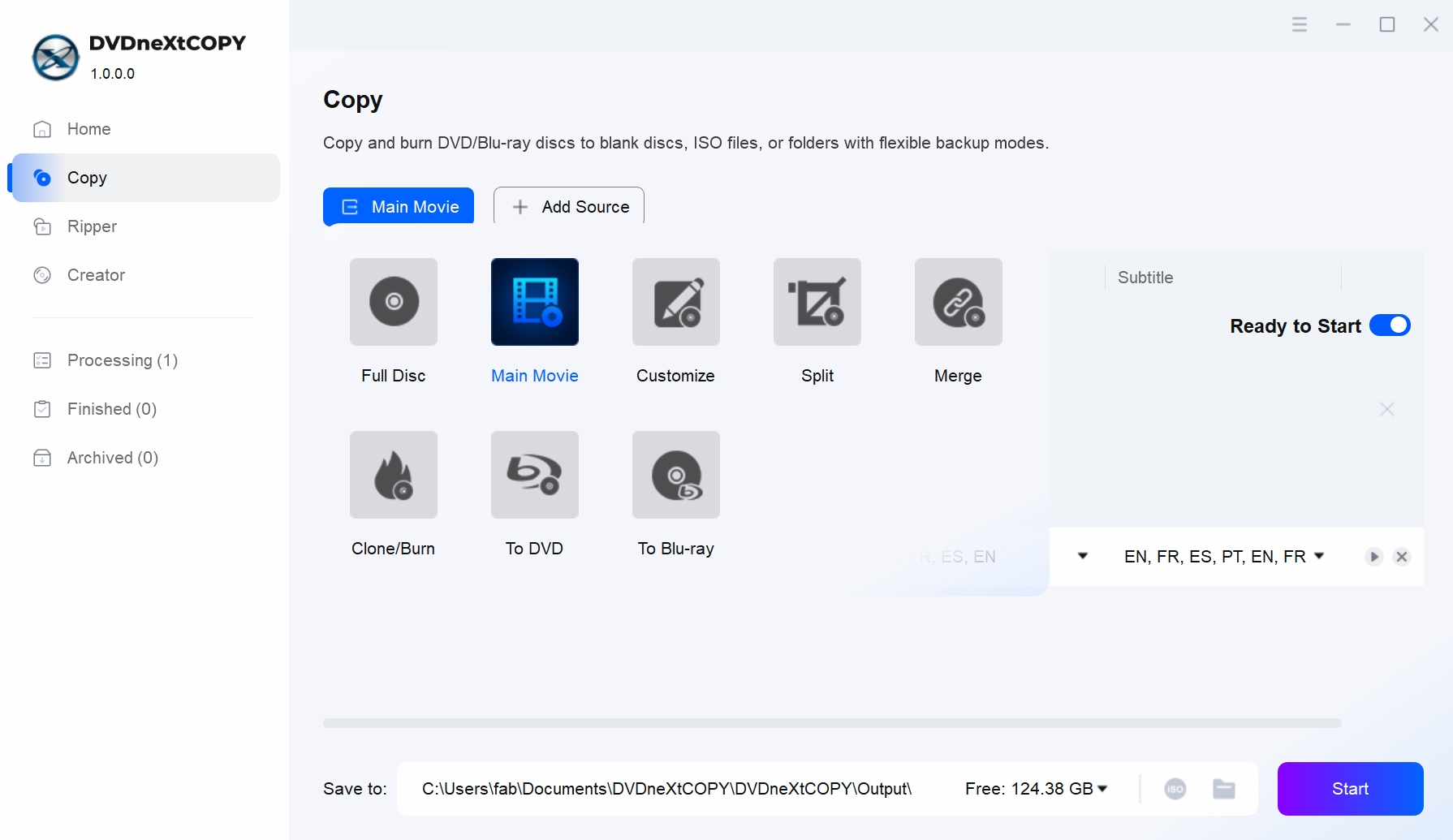Click the Main Movie mode tab button
The width and height of the screenshot is (1453, 840).
coord(399,207)
